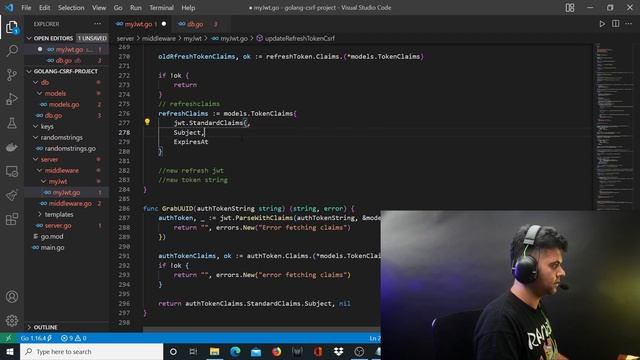Open Task View on the taskbar

pyautogui.click(x=193, y=351)
